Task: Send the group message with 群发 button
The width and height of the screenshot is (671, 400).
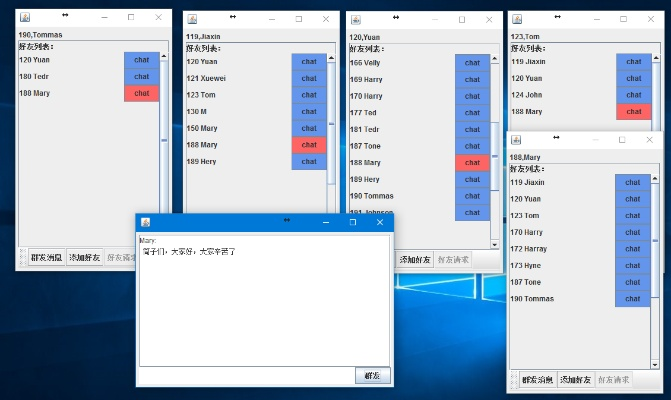Action: [372, 376]
